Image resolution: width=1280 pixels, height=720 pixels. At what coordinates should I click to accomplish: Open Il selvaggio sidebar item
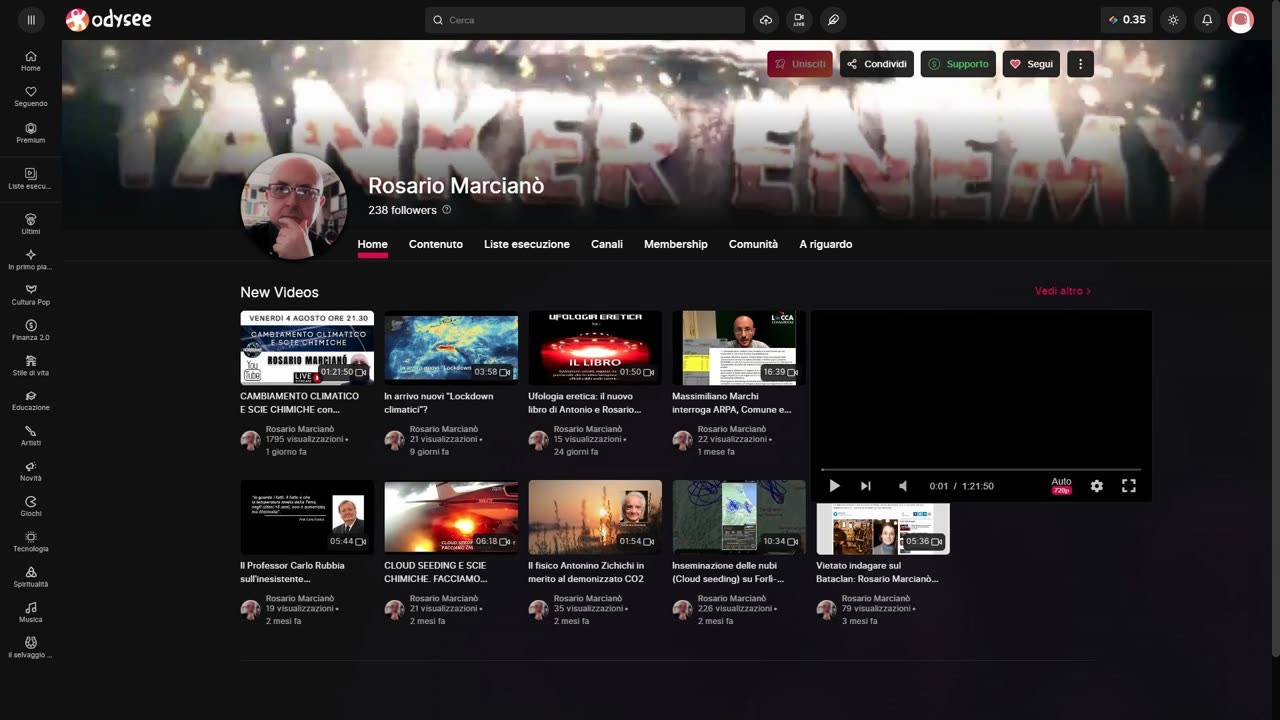coord(31,648)
